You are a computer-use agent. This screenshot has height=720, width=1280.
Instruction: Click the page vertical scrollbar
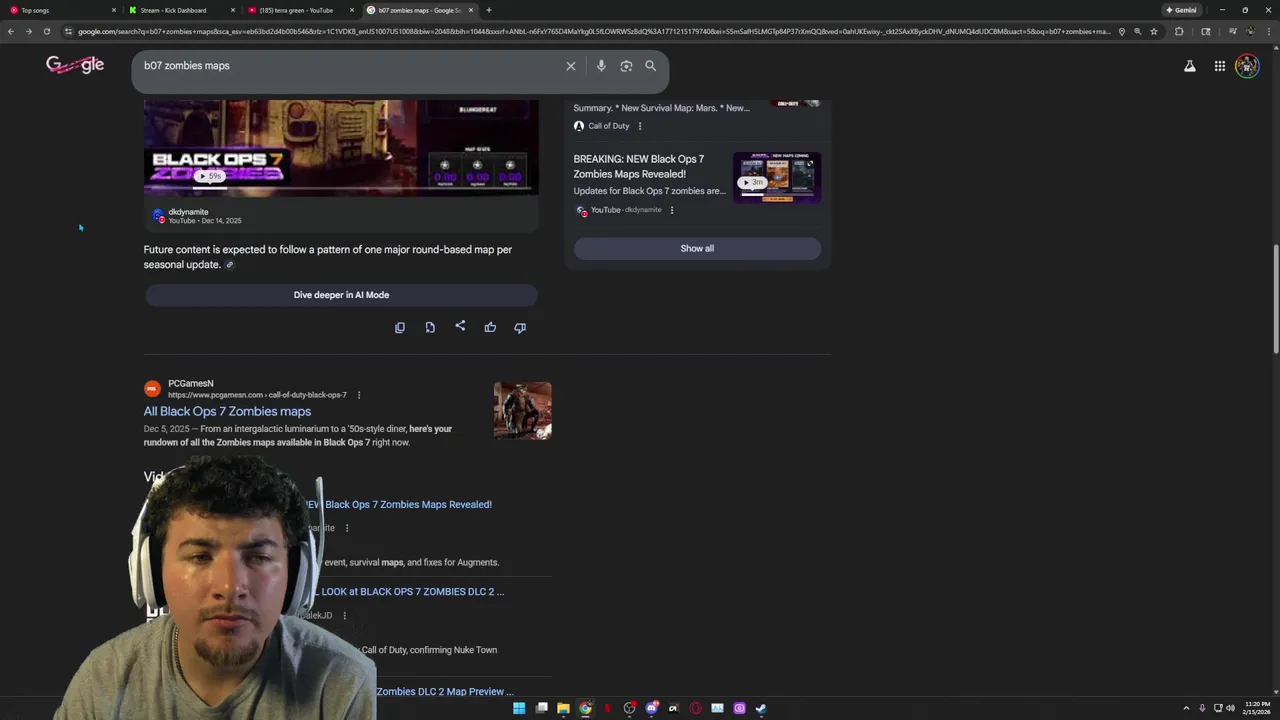pyautogui.click(x=1275, y=300)
